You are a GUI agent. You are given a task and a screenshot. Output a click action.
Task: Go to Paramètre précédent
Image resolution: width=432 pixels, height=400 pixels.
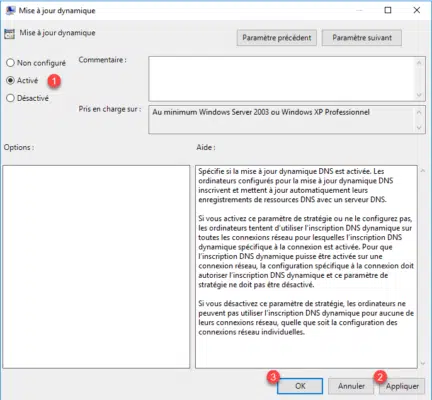click(x=277, y=38)
